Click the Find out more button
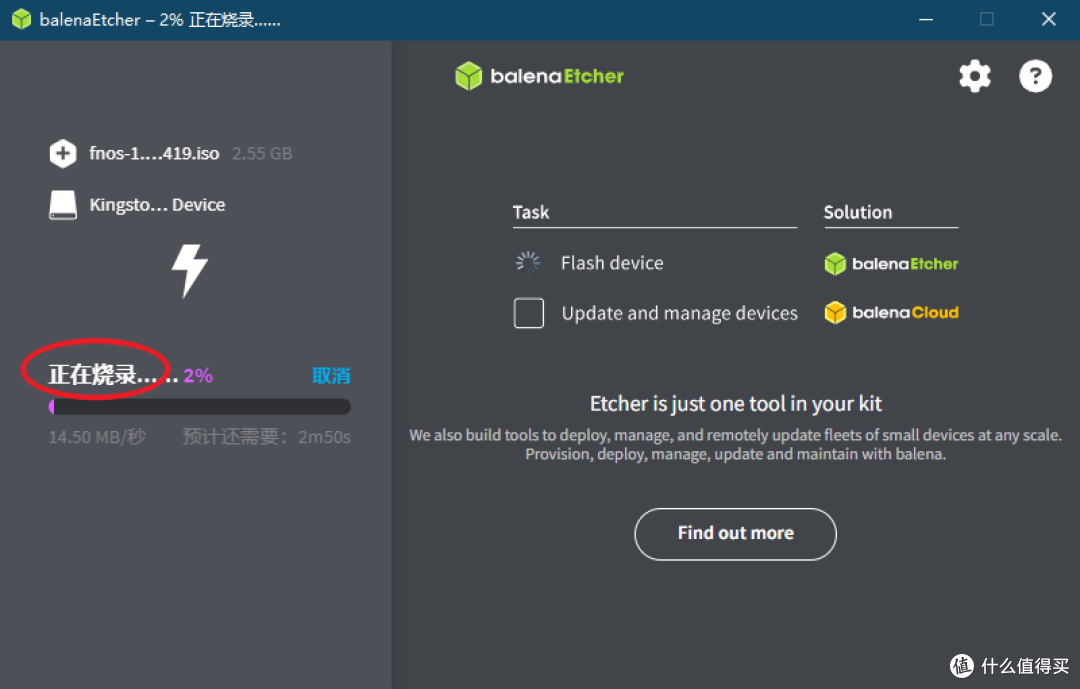Screen dimensions: 1080x689 (735, 534)
